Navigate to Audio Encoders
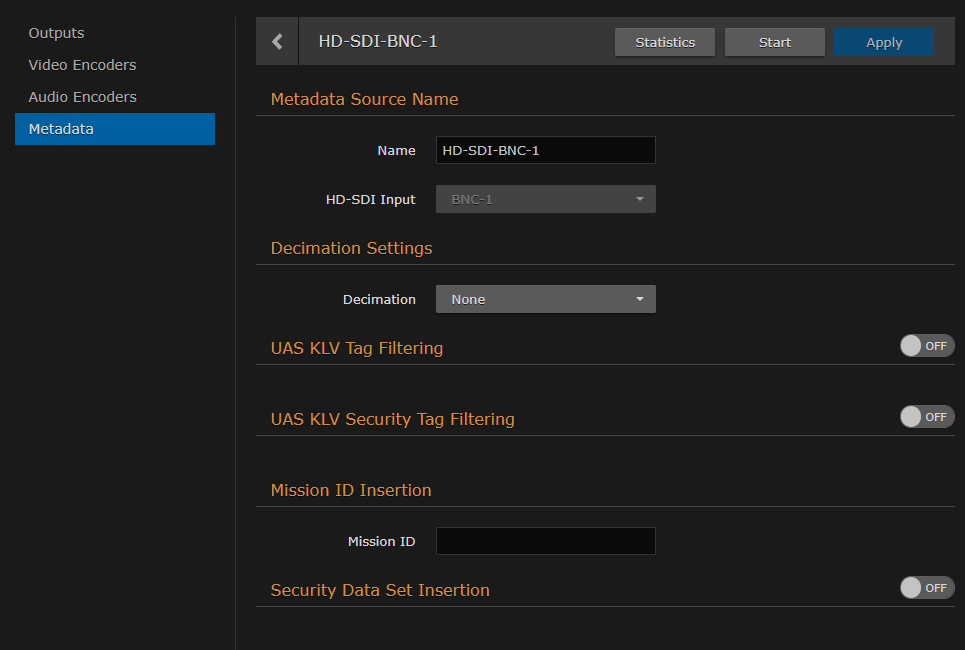 pyautogui.click(x=81, y=96)
